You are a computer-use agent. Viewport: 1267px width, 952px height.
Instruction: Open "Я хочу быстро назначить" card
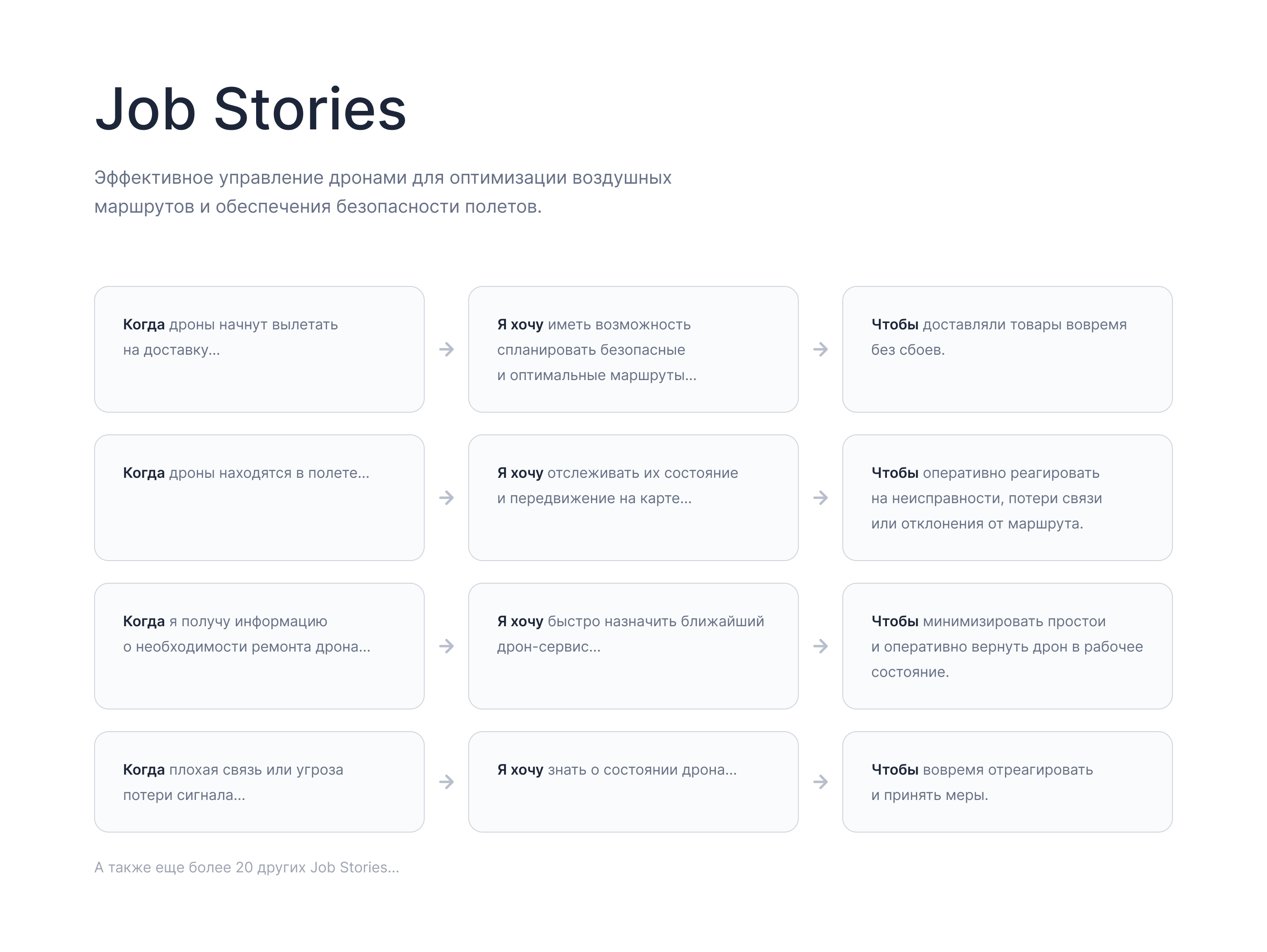click(x=633, y=646)
